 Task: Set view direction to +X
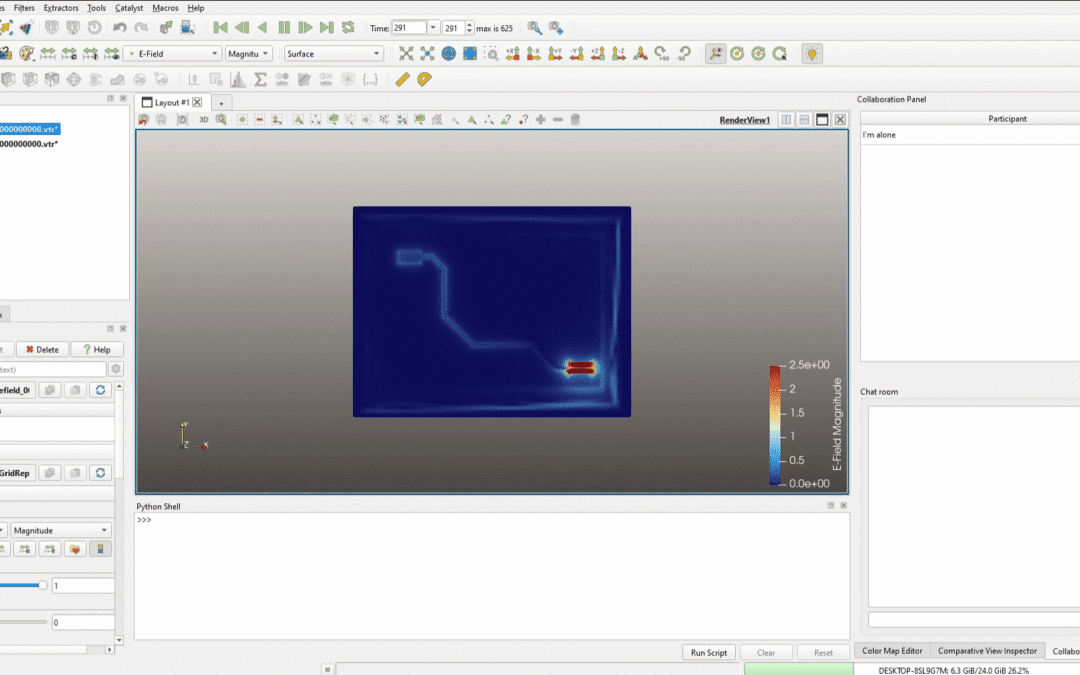512,54
